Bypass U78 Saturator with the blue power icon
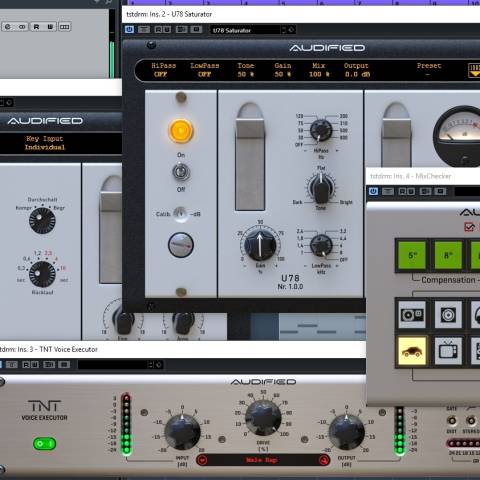The height and width of the screenshot is (480, 480). pos(129,30)
